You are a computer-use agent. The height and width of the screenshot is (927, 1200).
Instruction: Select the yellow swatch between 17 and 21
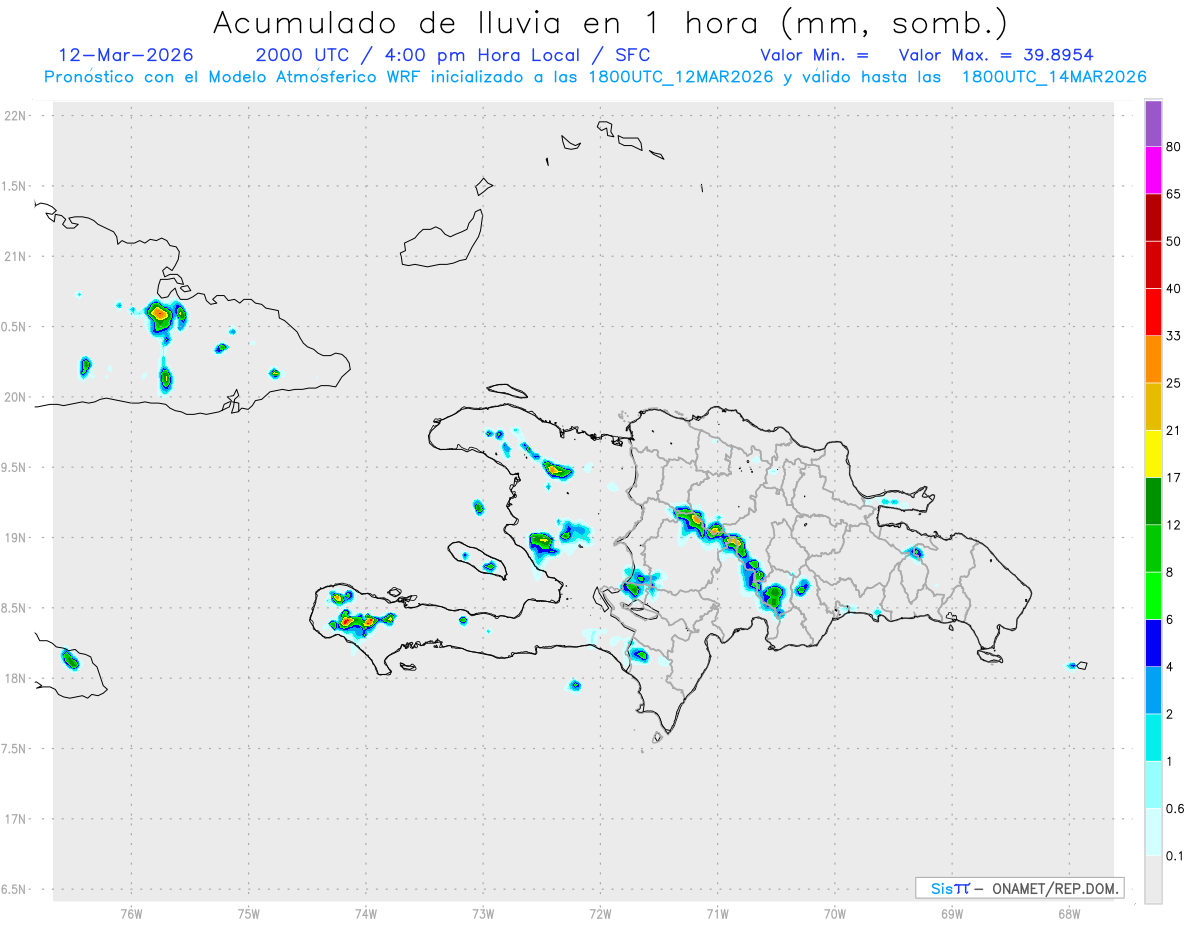coord(1153,454)
